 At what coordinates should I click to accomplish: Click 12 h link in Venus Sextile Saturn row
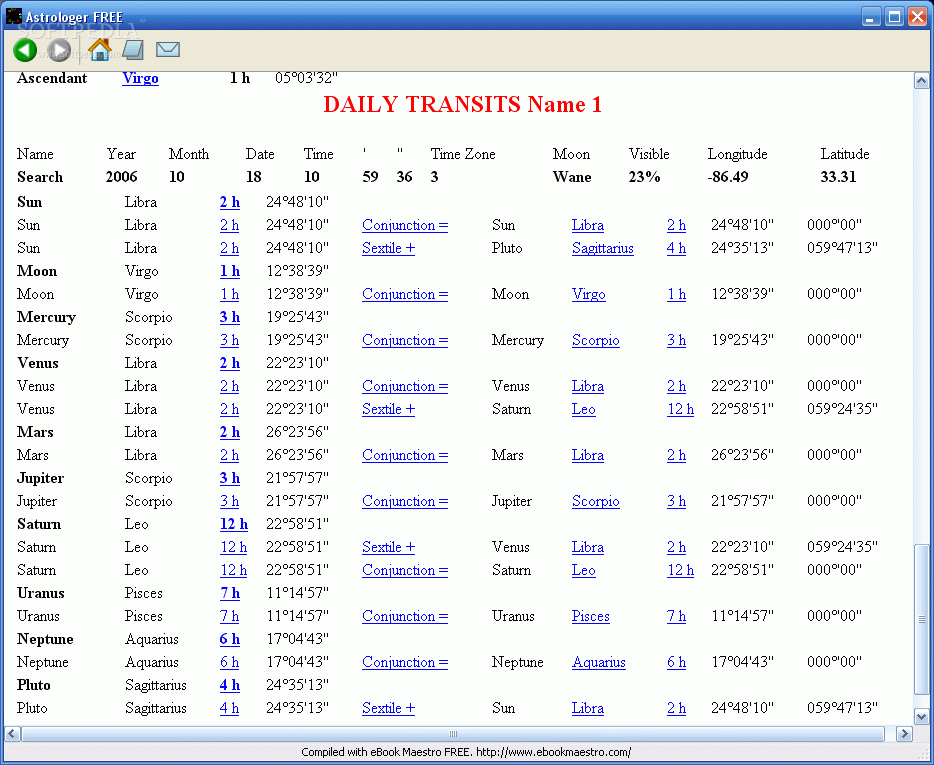coord(680,409)
